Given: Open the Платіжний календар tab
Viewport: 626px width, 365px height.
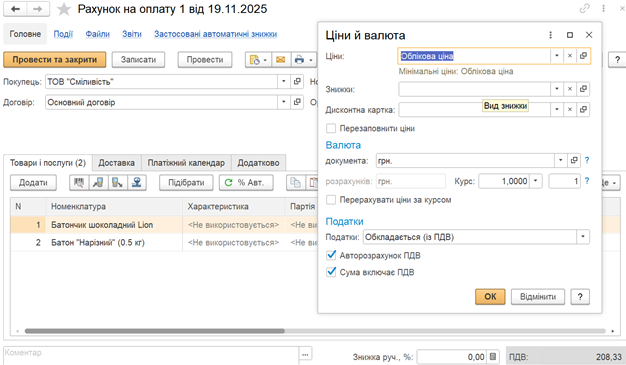Looking at the screenshot, I should 186,163.
